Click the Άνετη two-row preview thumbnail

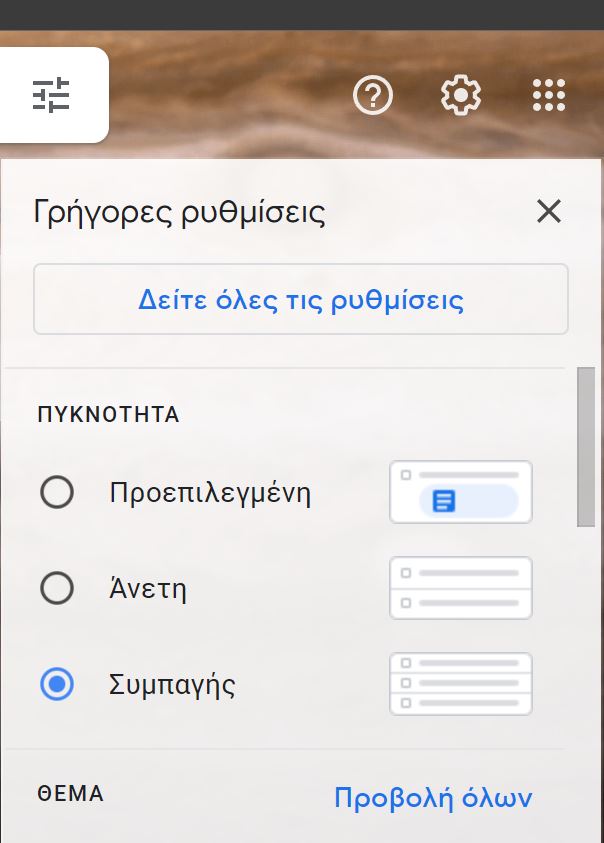[461, 588]
